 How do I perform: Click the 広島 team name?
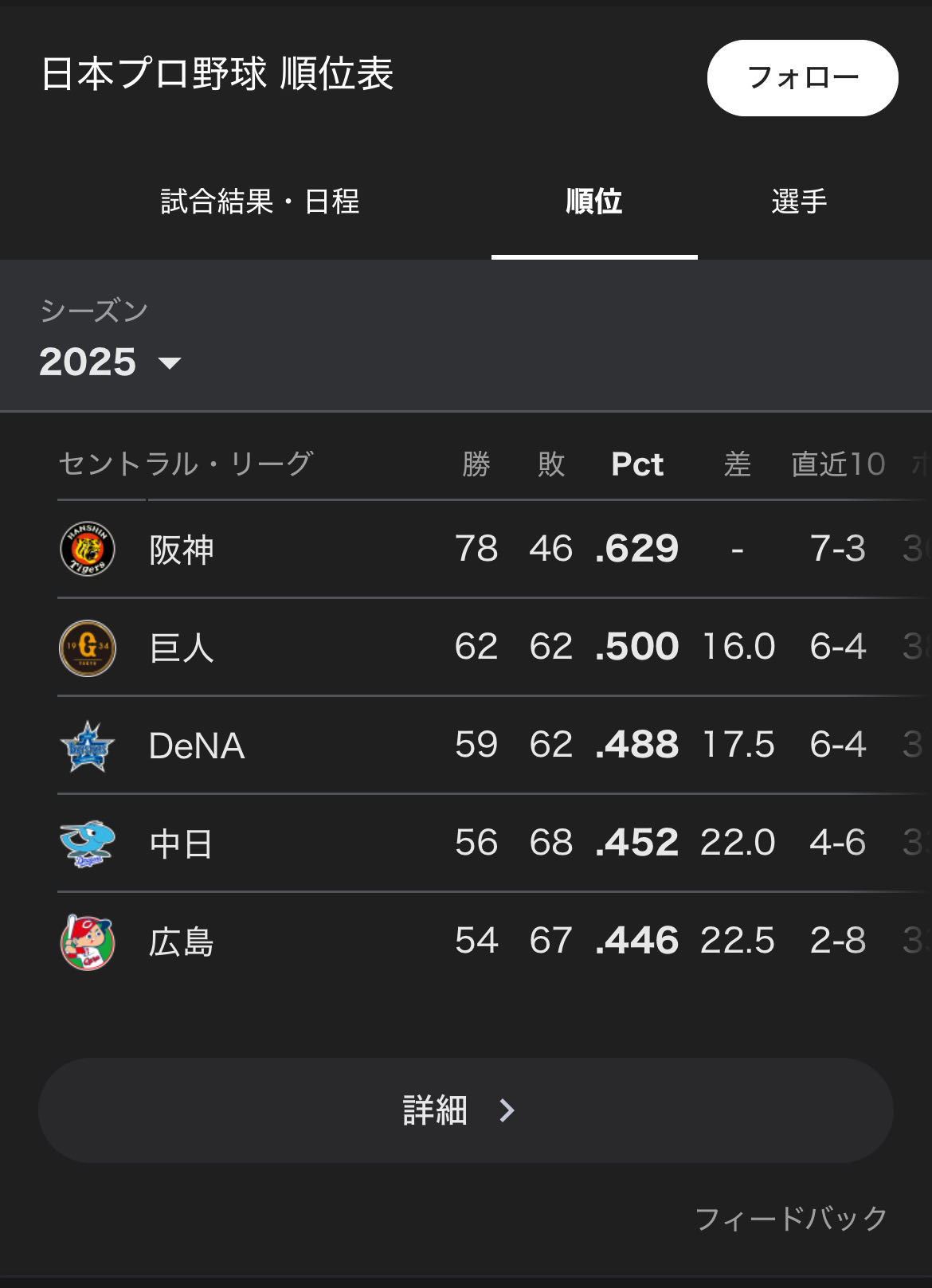coord(182,942)
